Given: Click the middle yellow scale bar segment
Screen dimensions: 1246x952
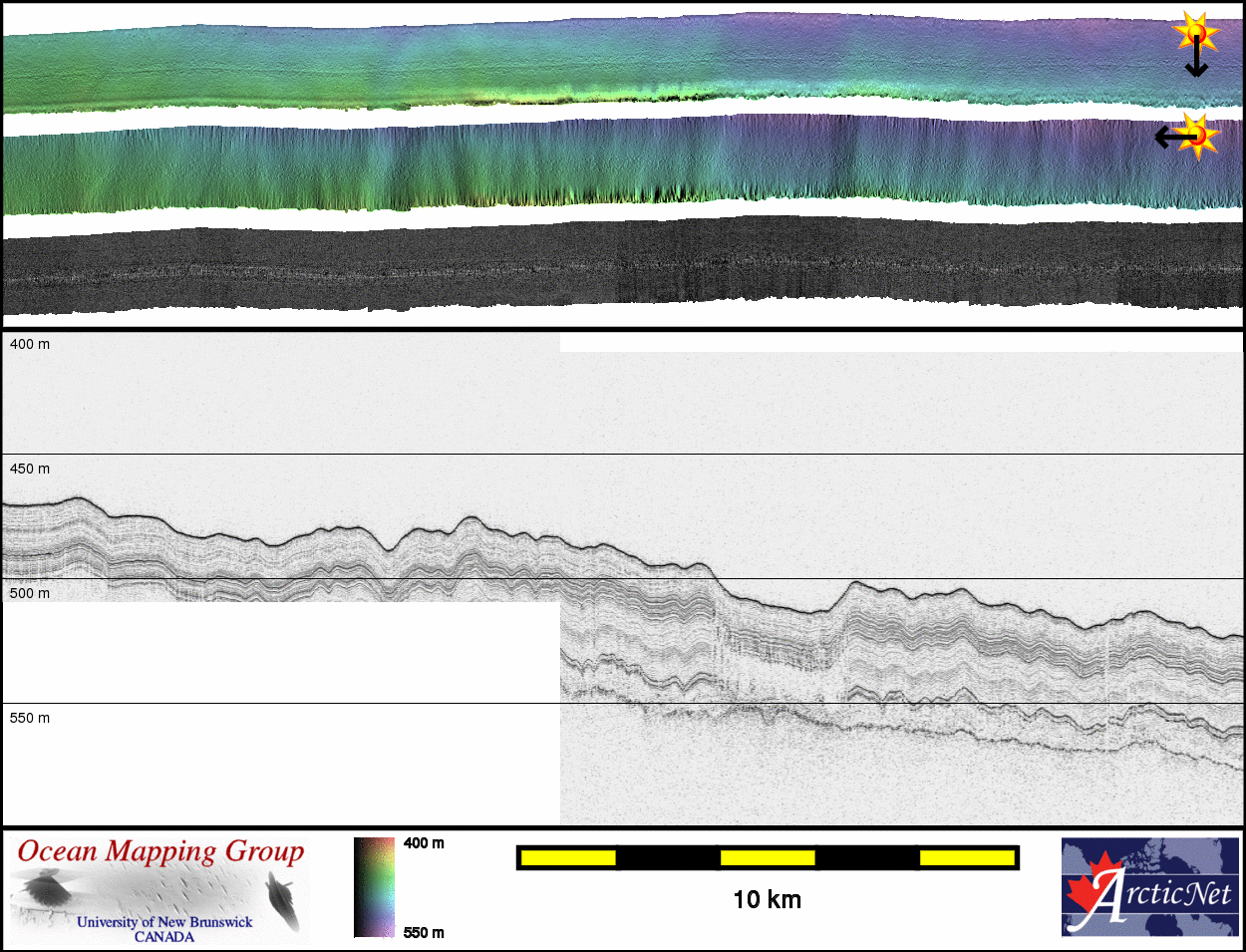Looking at the screenshot, I should click(768, 857).
